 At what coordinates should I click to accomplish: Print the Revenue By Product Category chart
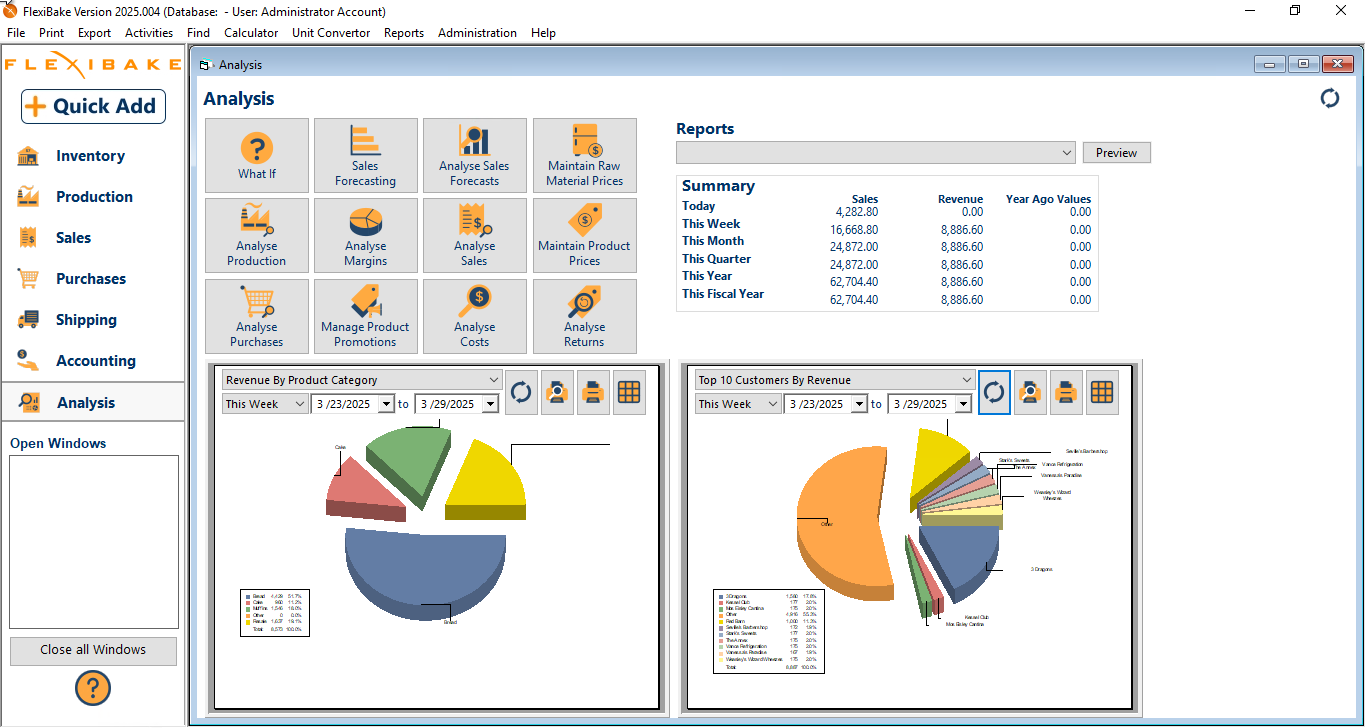pos(593,392)
